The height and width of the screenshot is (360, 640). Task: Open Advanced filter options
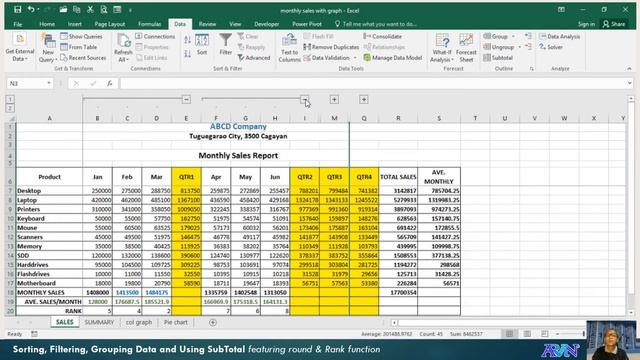[254, 58]
